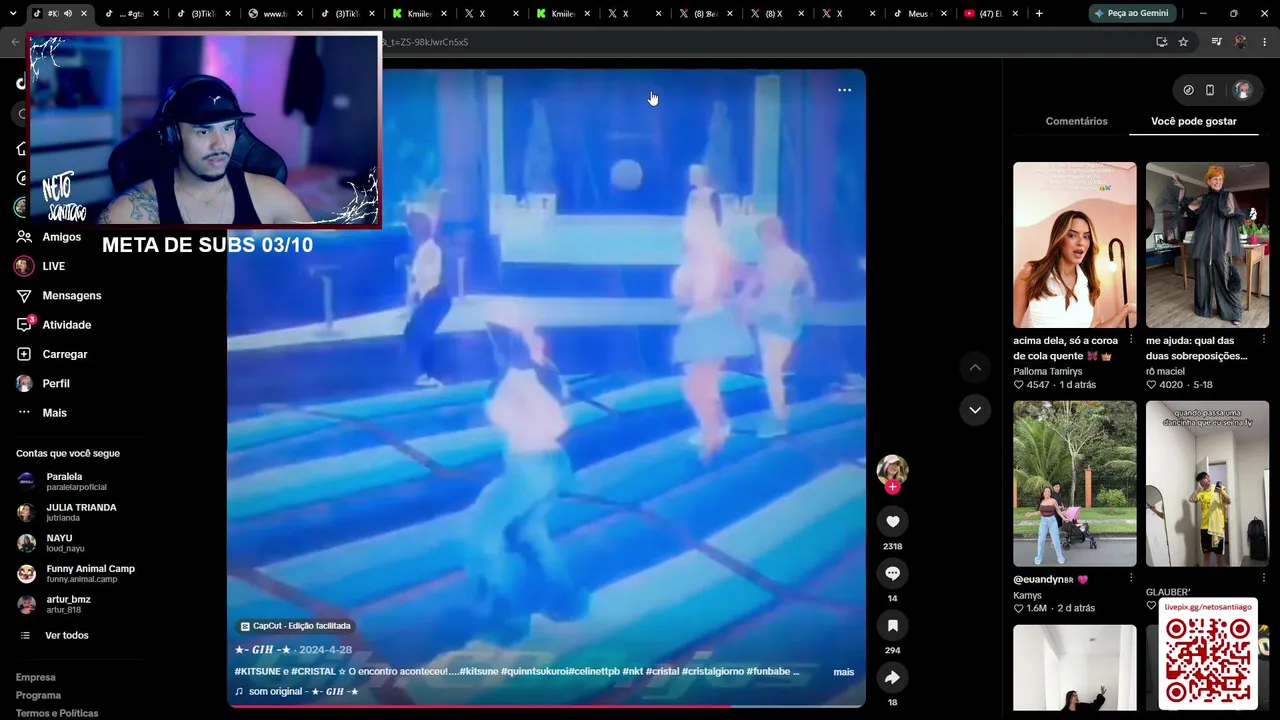The image size is (1280, 720).
Task: Switch to the '(47) EL' YouTube tab
Action: 991,13
